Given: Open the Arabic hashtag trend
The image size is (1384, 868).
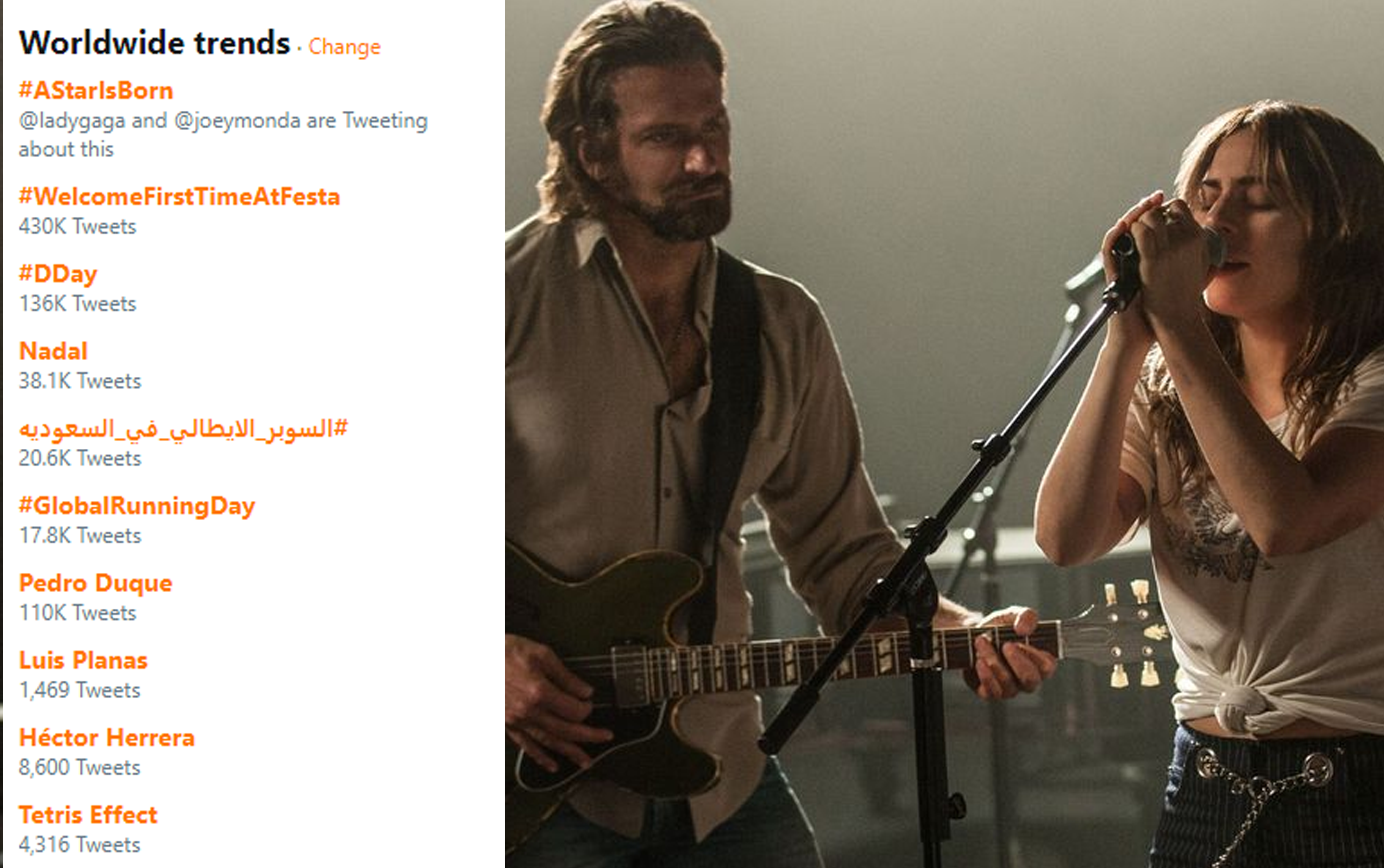Looking at the screenshot, I should click(x=183, y=428).
